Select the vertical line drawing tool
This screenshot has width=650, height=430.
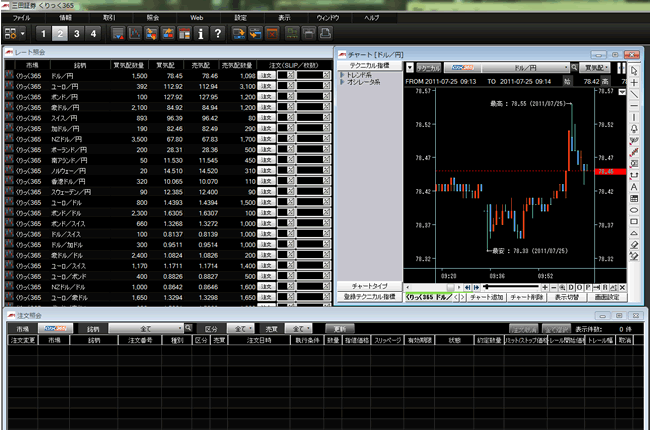click(634, 117)
